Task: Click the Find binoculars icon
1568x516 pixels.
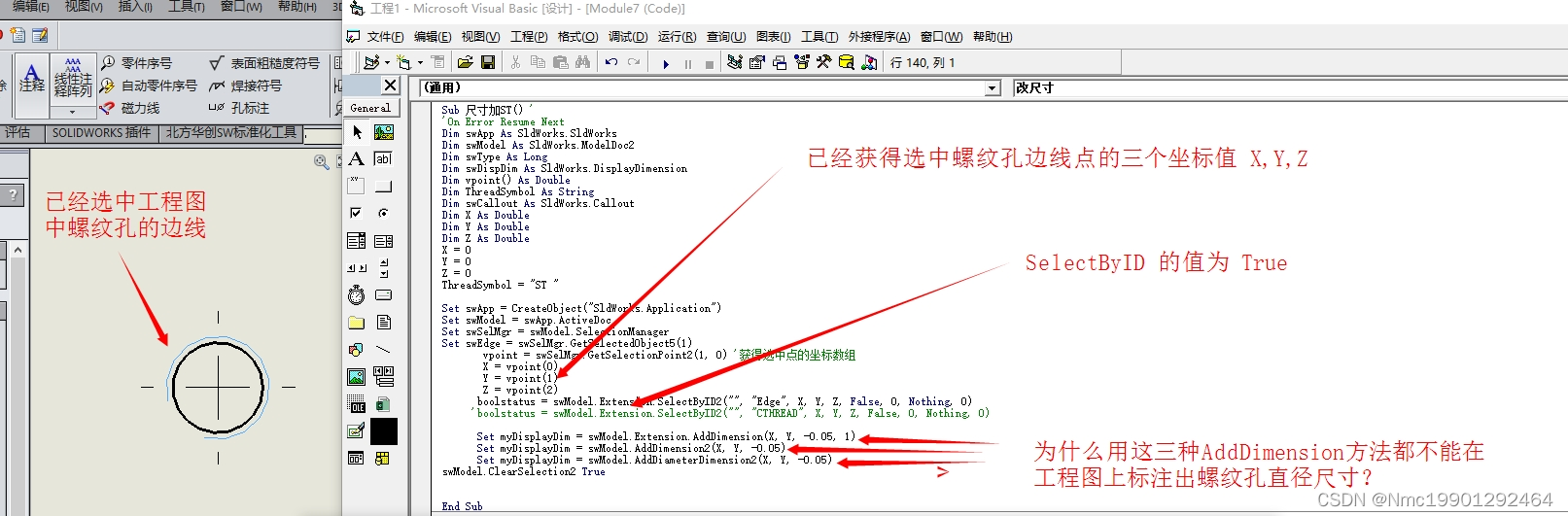Action: [x=582, y=62]
